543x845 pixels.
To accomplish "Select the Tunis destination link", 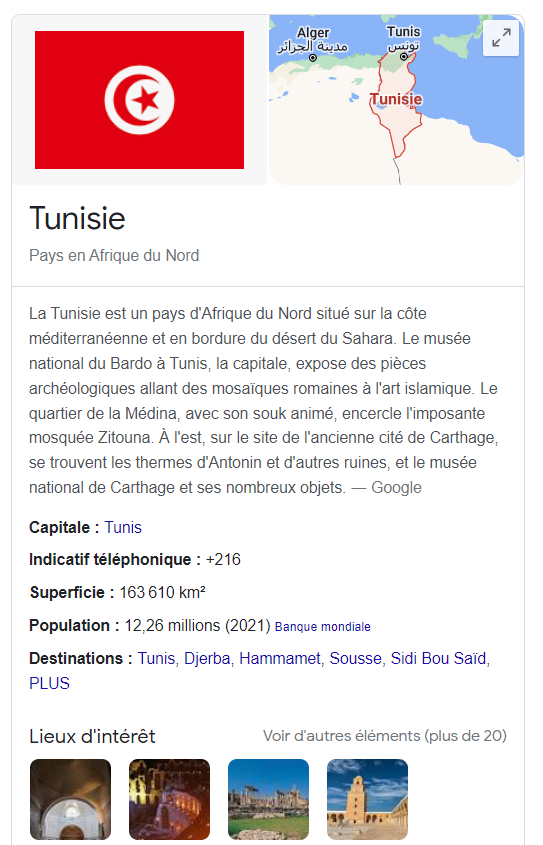I will 156,659.
